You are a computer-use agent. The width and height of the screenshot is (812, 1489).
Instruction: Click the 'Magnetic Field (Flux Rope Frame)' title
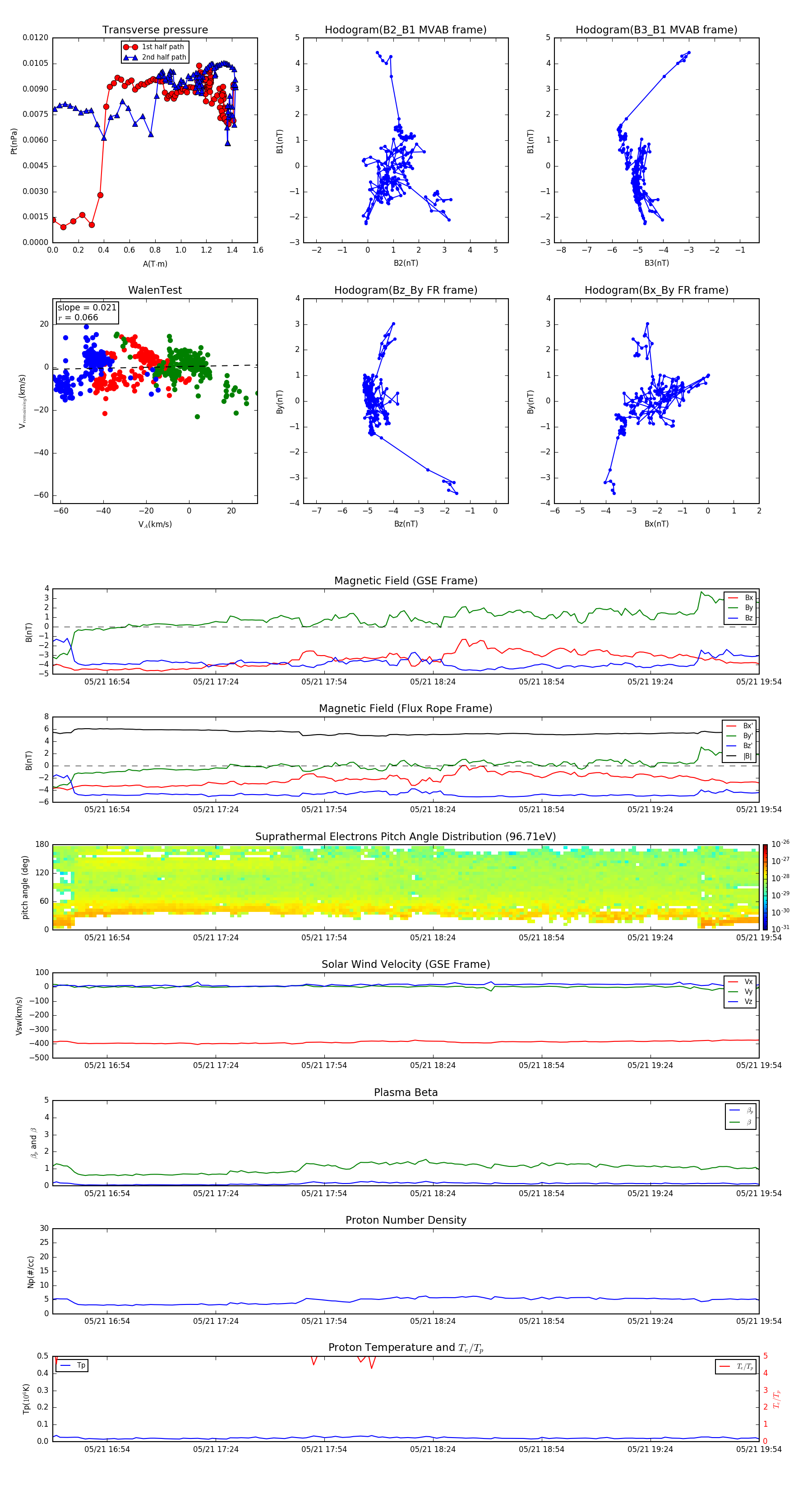coord(406,708)
